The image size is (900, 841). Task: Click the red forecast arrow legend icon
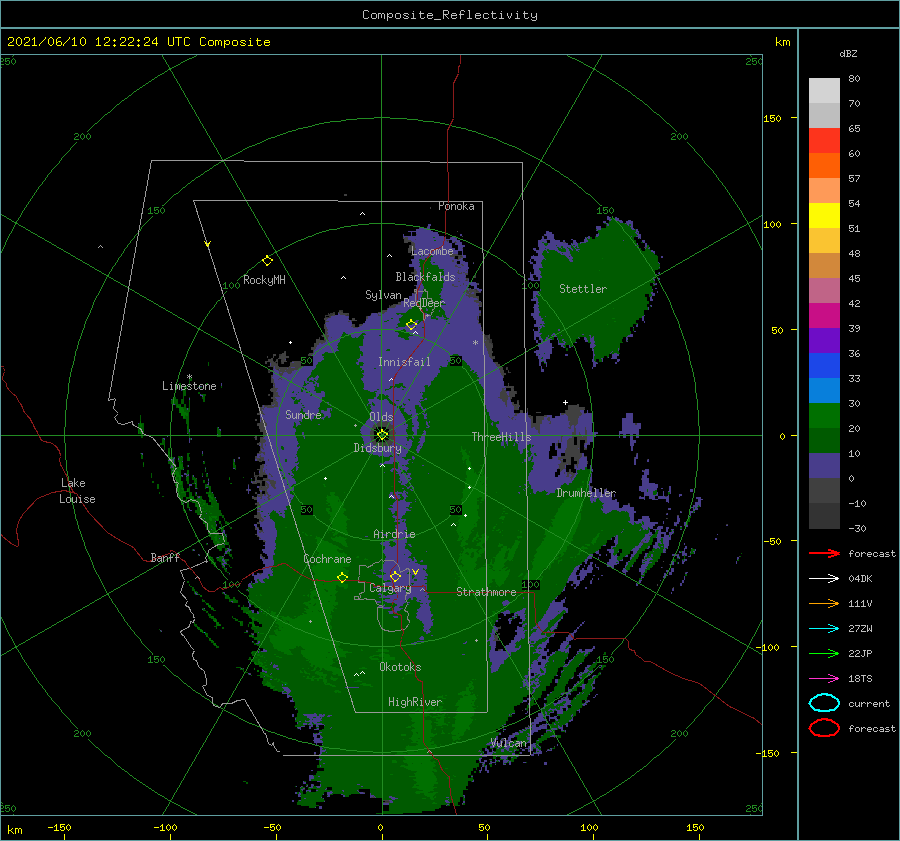(x=824, y=553)
